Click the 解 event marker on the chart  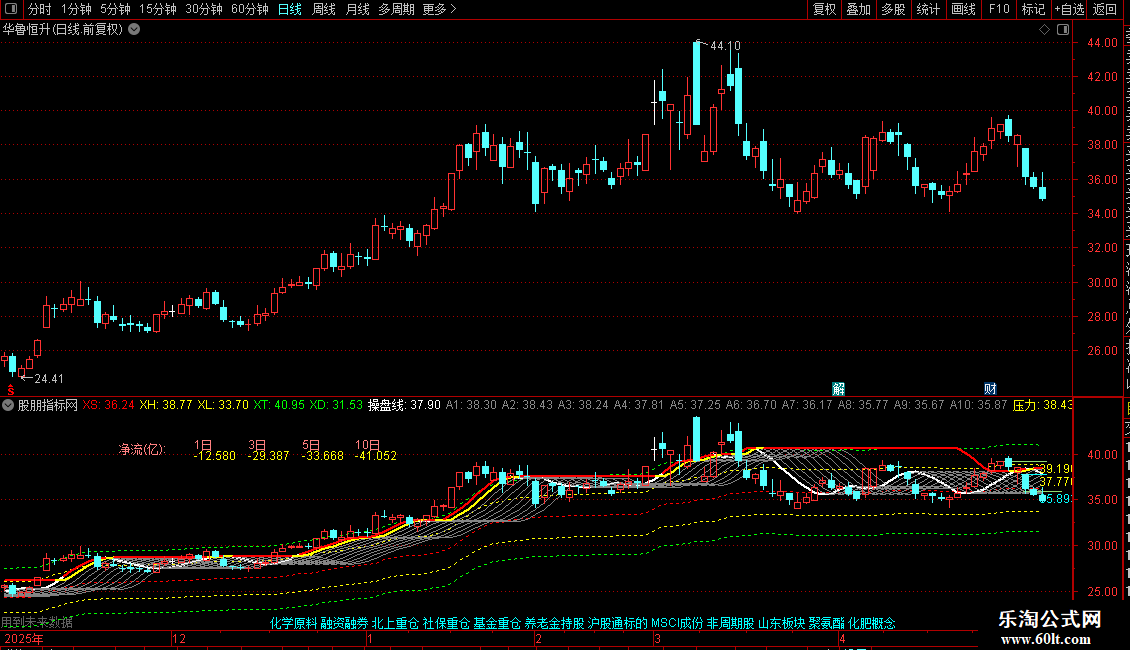pyautogui.click(x=838, y=388)
